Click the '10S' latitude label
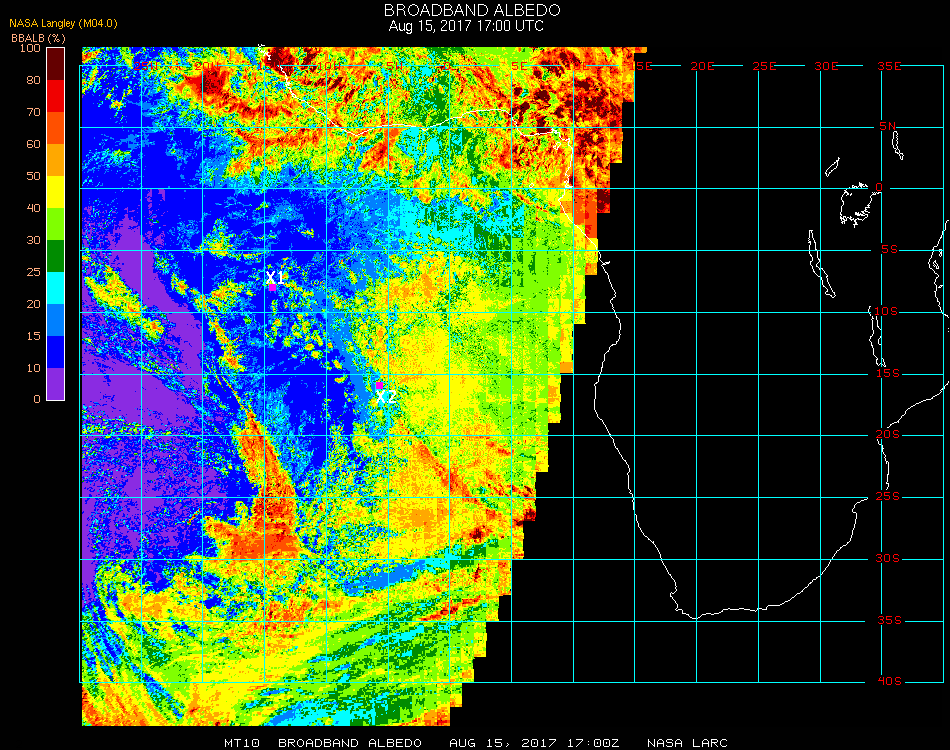 coord(886,311)
